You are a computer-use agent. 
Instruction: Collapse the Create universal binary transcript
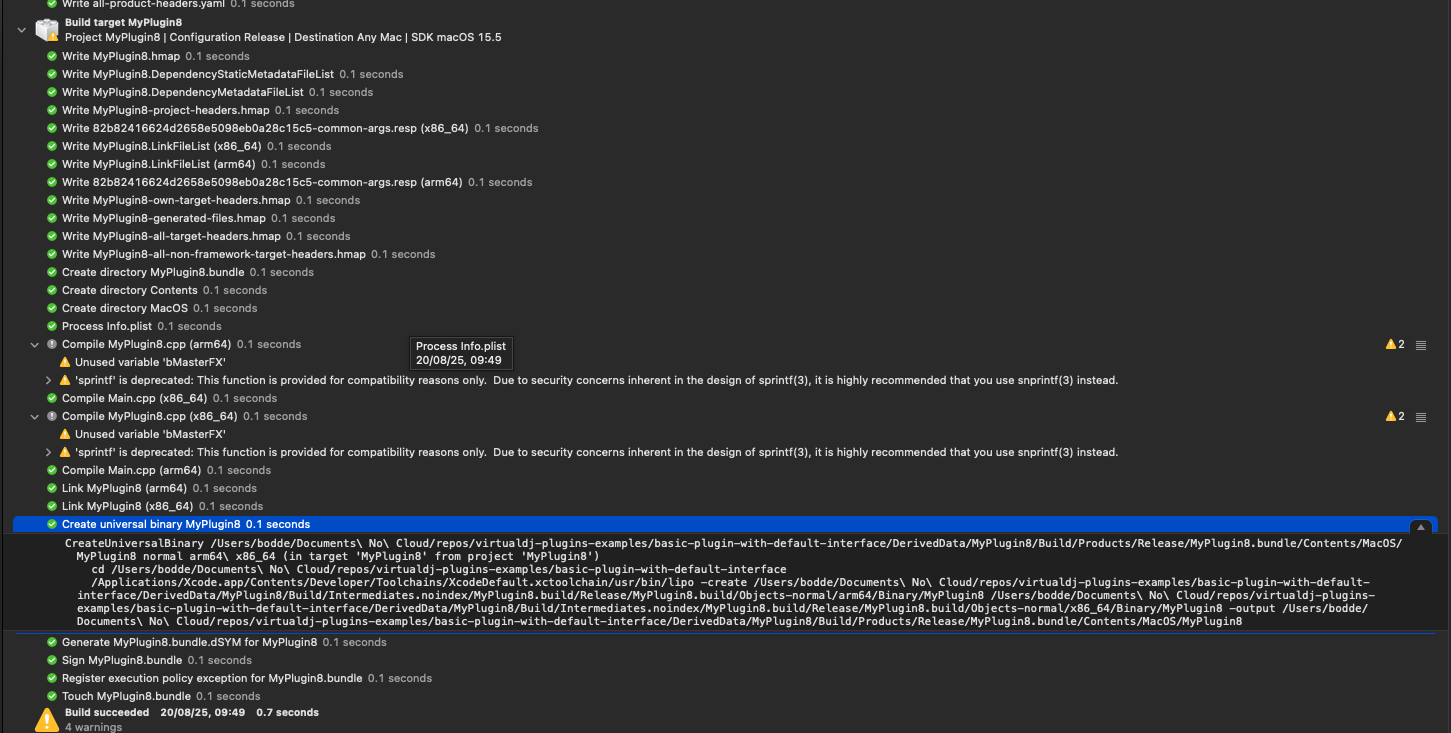pos(1420,527)
